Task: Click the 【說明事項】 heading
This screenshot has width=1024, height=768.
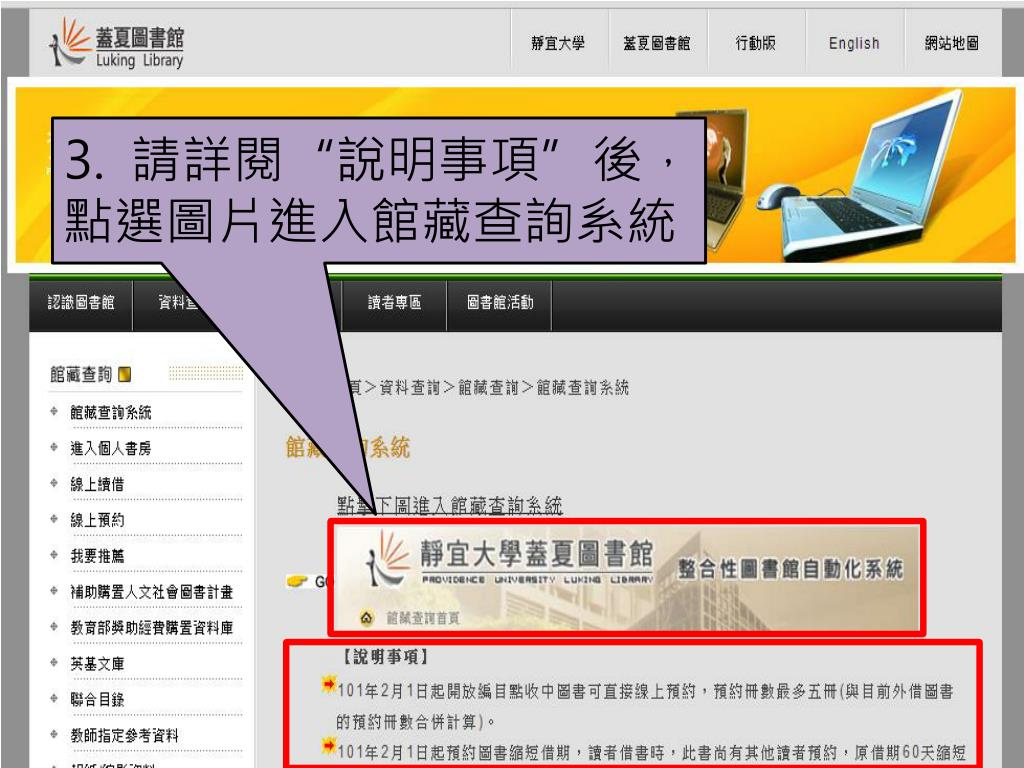Action: coord(385,657)
